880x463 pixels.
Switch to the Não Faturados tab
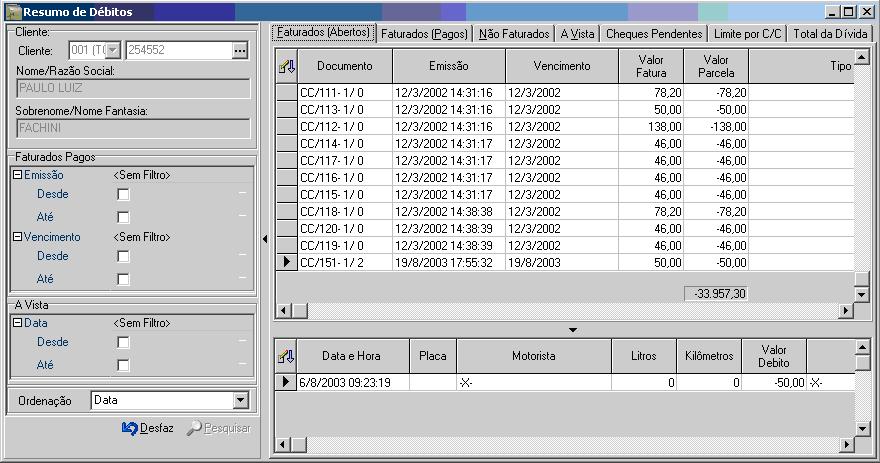tap(515, 33)
